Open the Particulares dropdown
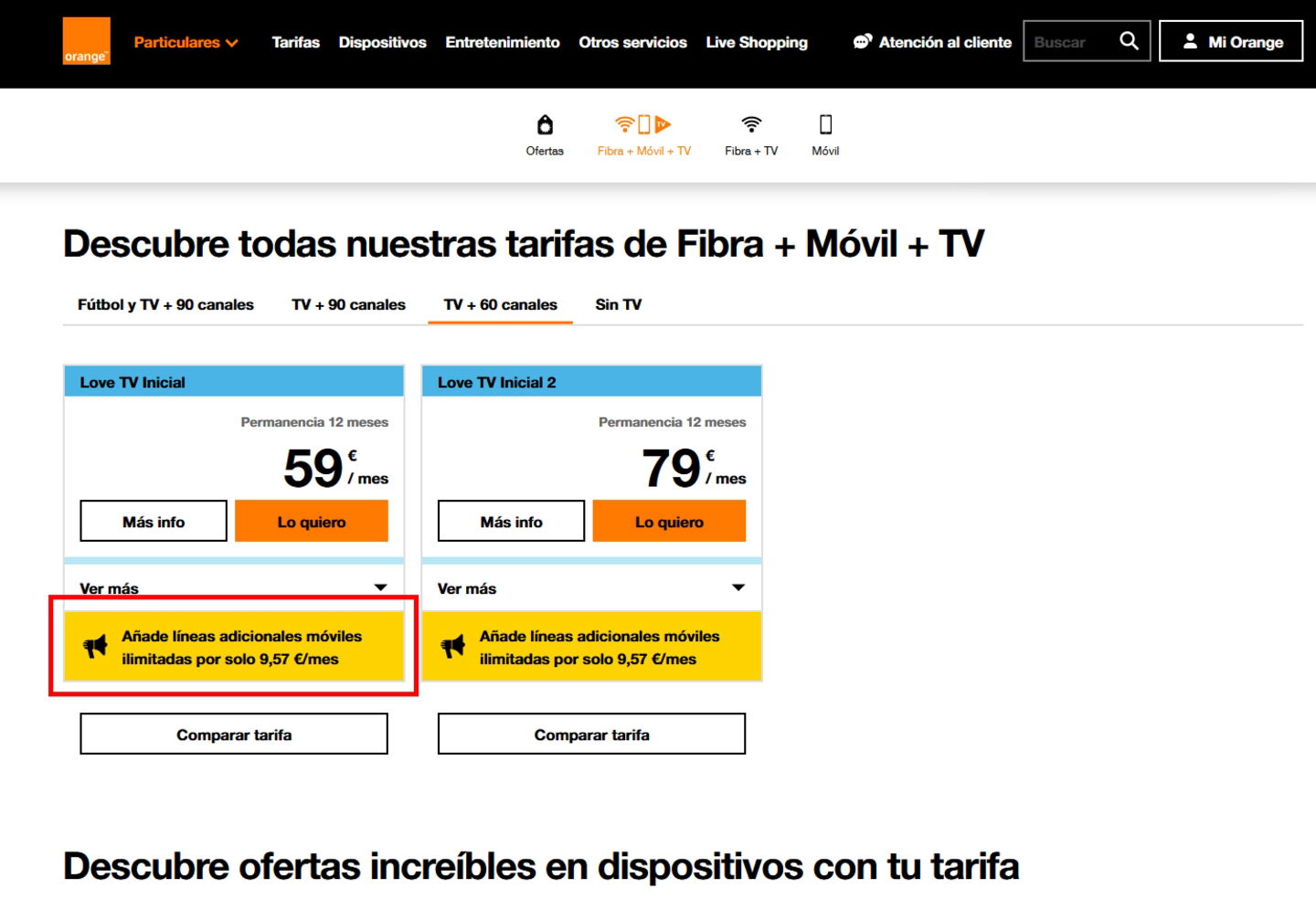Screen dimensions: 1316x899 click(186, 42)
